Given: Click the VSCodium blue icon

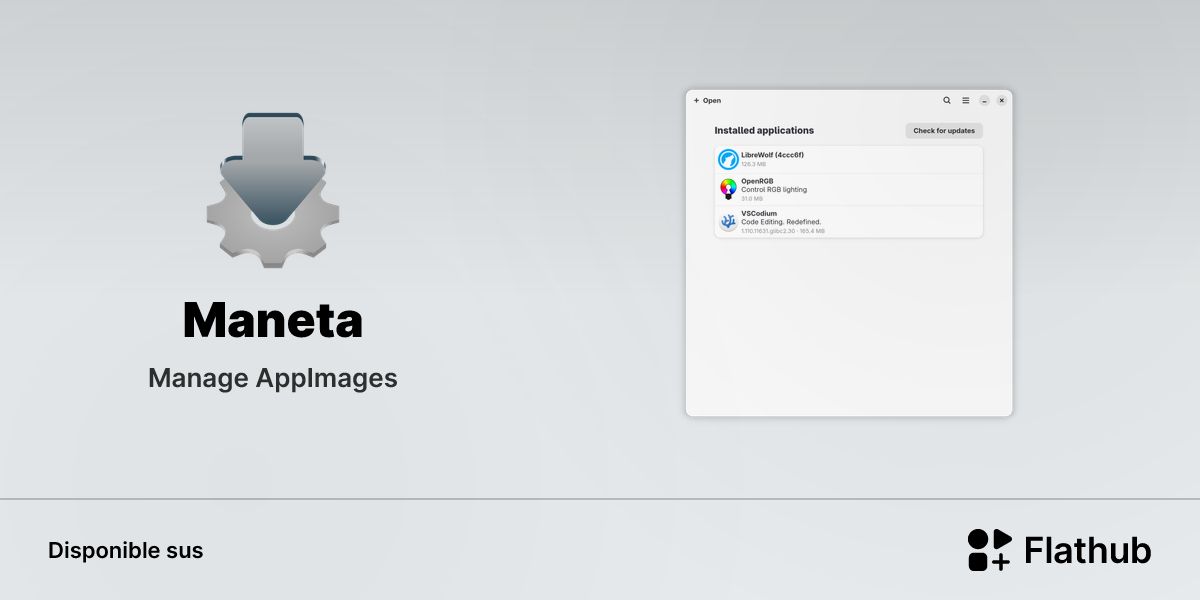Looking at the screenshot, I should click(728, 222).
